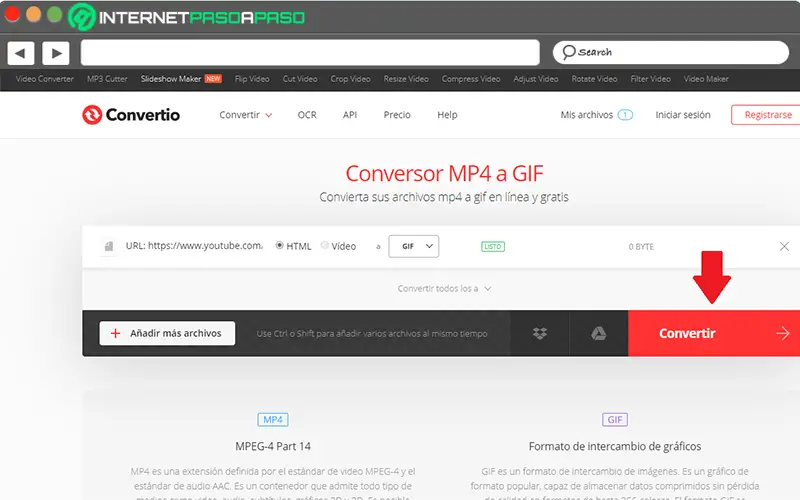800x500 pixels.
Task: Open the Precio page
Action: point(397,115)
